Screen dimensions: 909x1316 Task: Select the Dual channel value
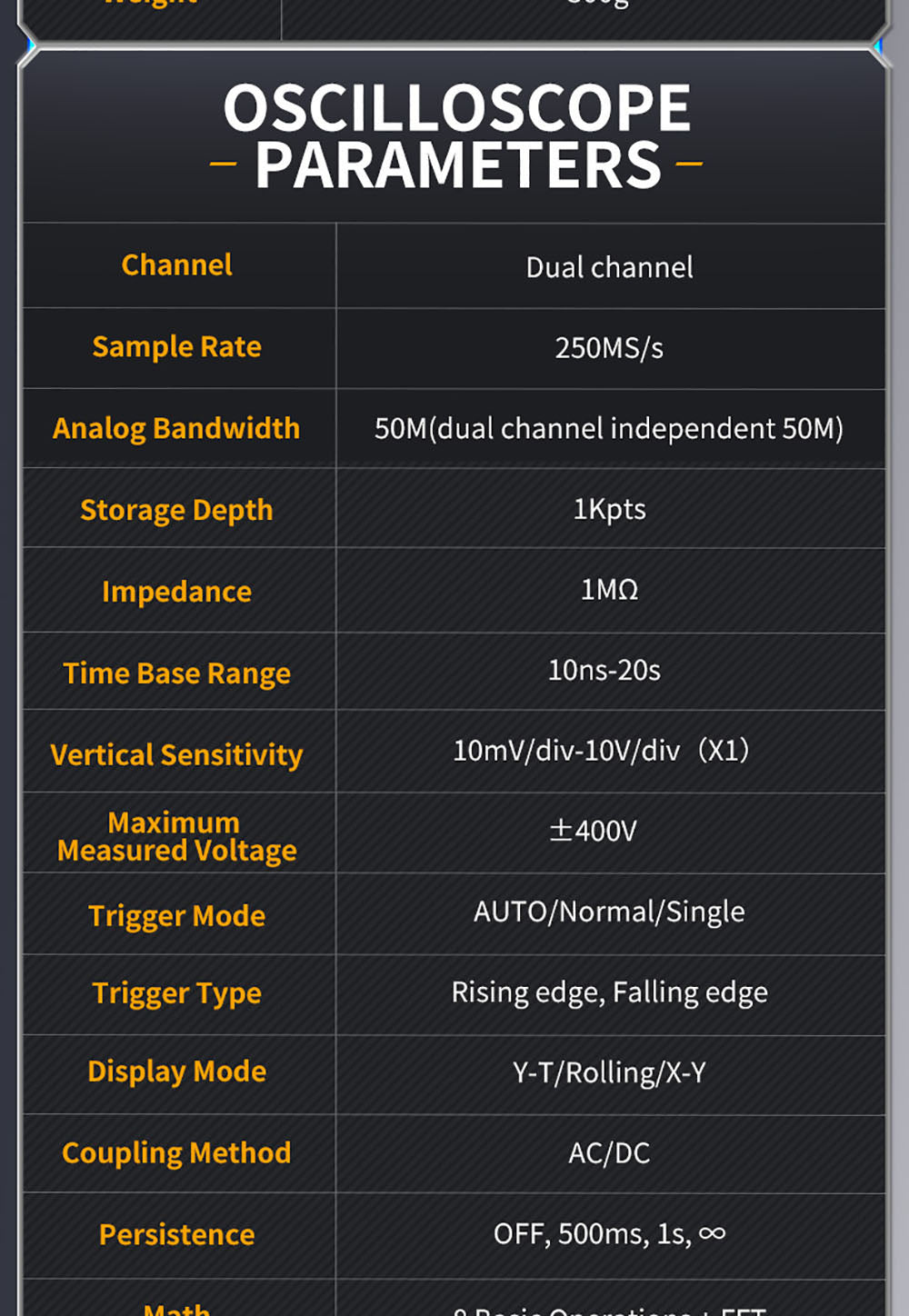coord(609,267)
